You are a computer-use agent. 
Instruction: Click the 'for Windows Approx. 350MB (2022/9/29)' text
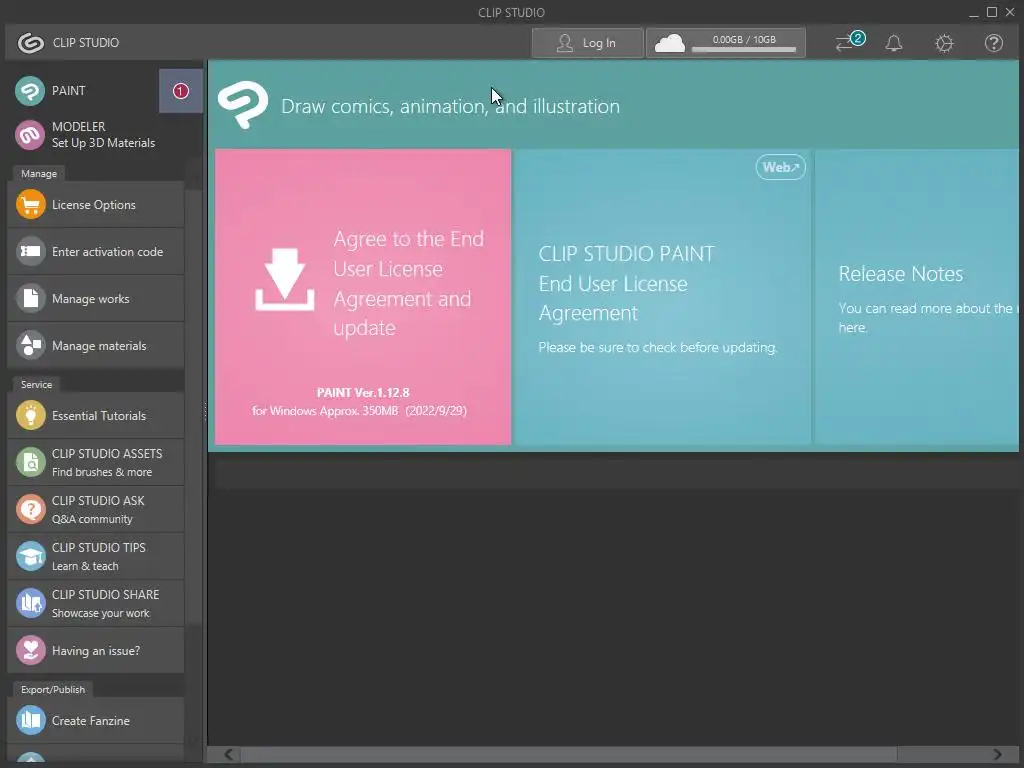pyautogui.click(x=359, y=411)
